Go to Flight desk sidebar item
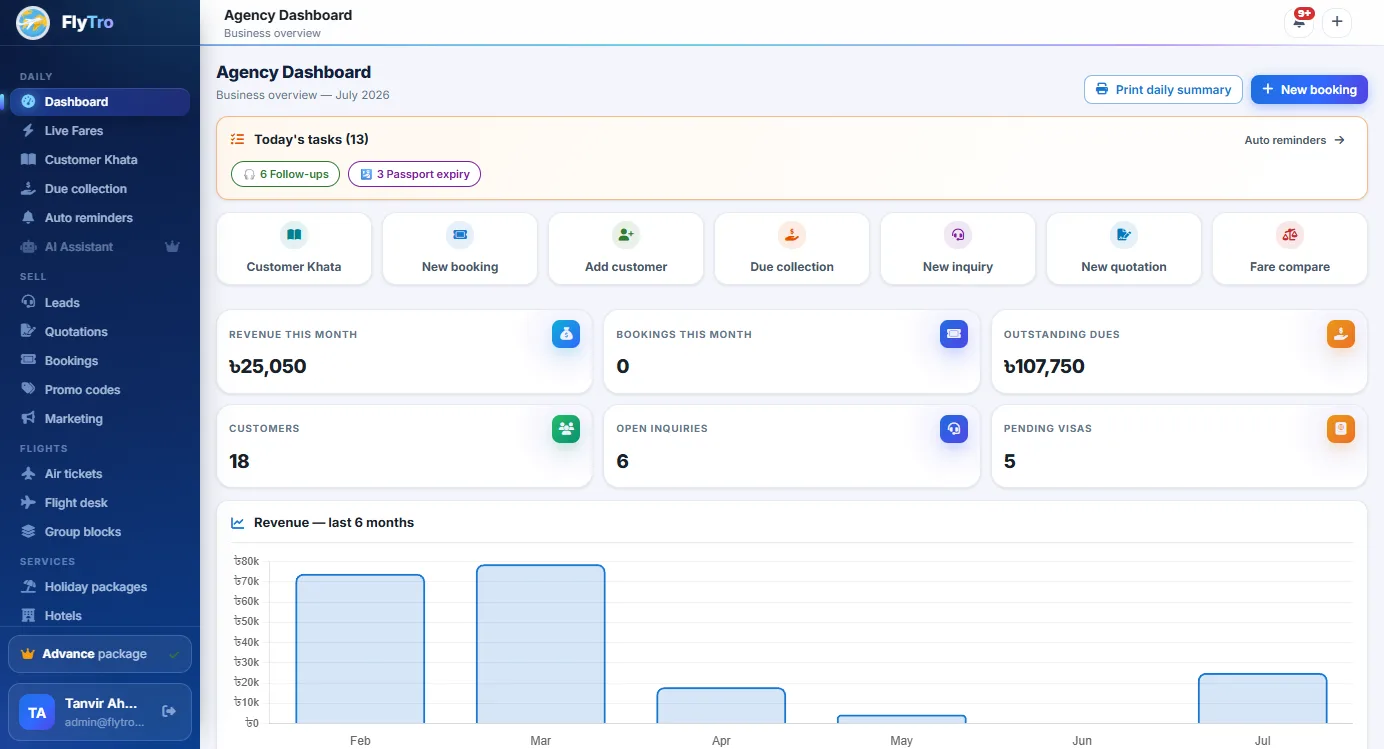The image size is (1384, 749). pyautogui.click(x=100, y=503)
